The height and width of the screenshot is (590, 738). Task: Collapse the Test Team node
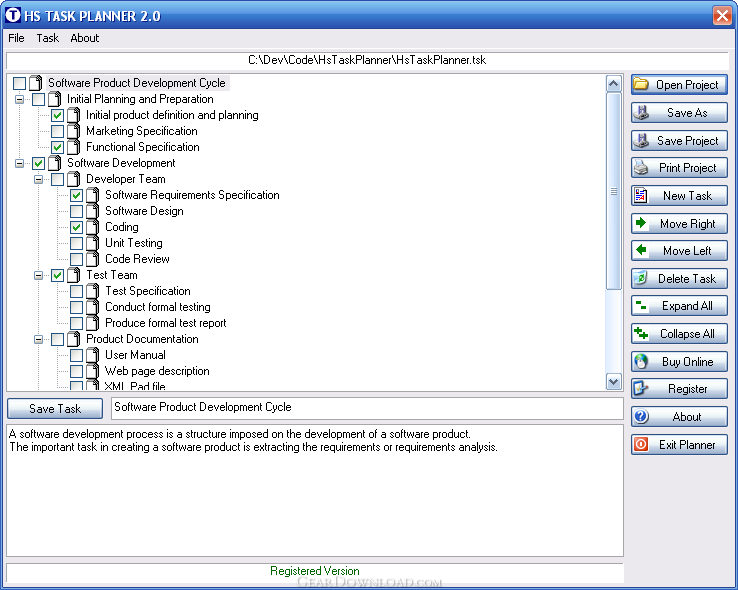click(x=39, y=275)
